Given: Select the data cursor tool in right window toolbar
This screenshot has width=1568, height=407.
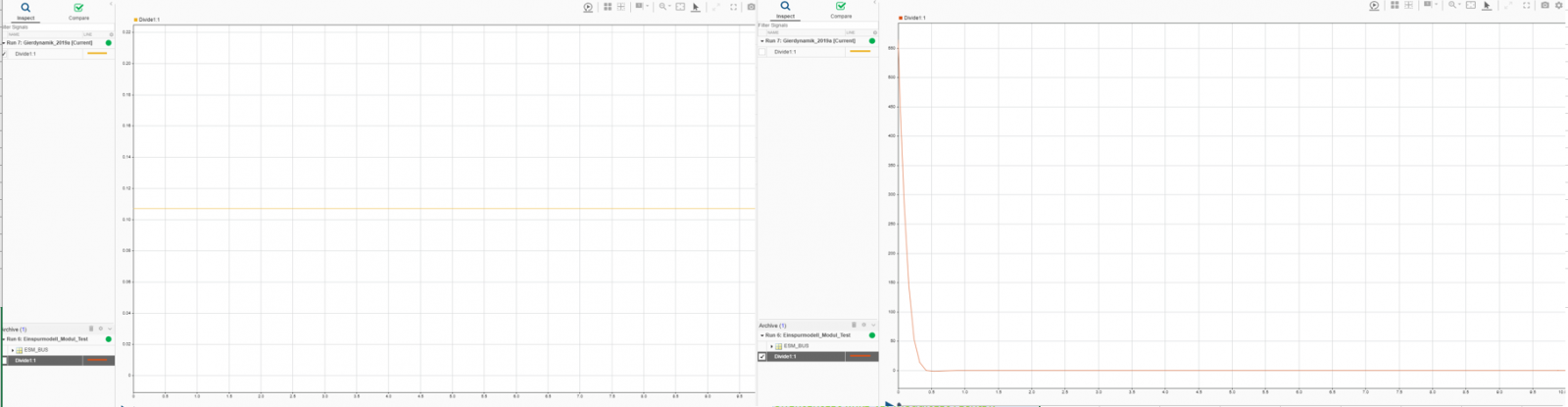Looking at the screenshot, I should click(x=1487, y=6).
